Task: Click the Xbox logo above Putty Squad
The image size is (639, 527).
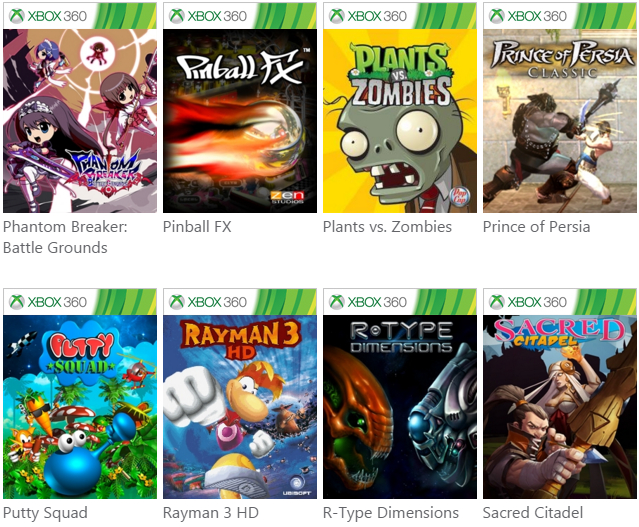Action: tap(17, 302)
